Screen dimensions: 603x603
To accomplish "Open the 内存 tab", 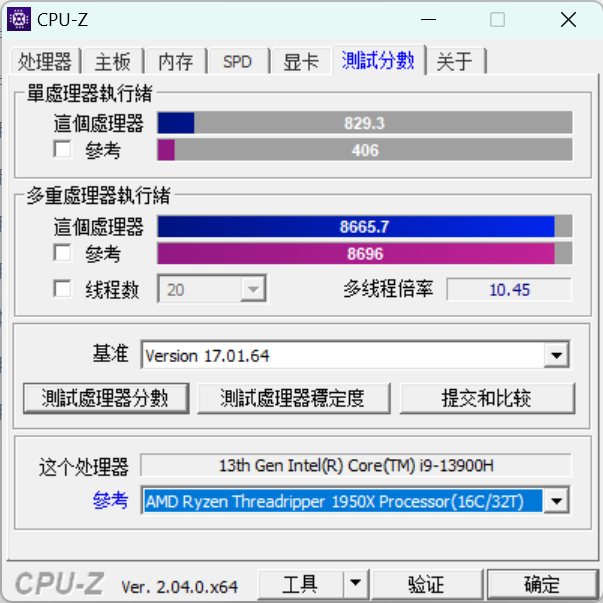I will (176, 61).
